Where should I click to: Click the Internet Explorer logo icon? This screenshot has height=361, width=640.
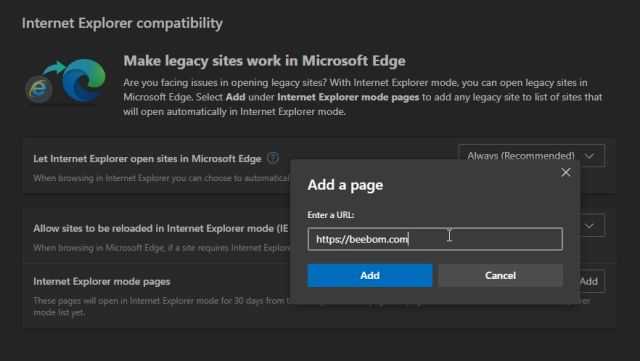pos(39,89)
